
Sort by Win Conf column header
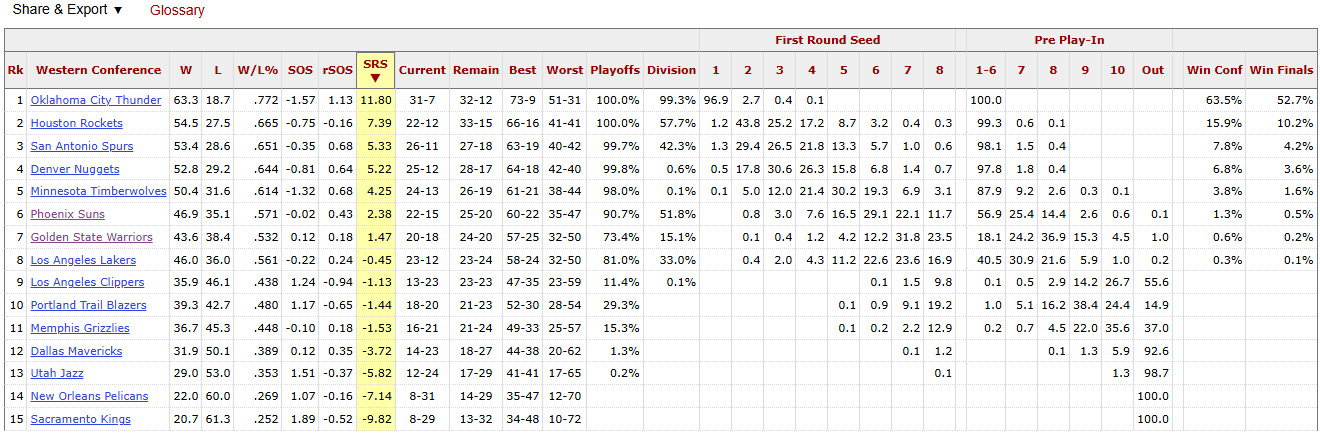[x=1214, y=70]
